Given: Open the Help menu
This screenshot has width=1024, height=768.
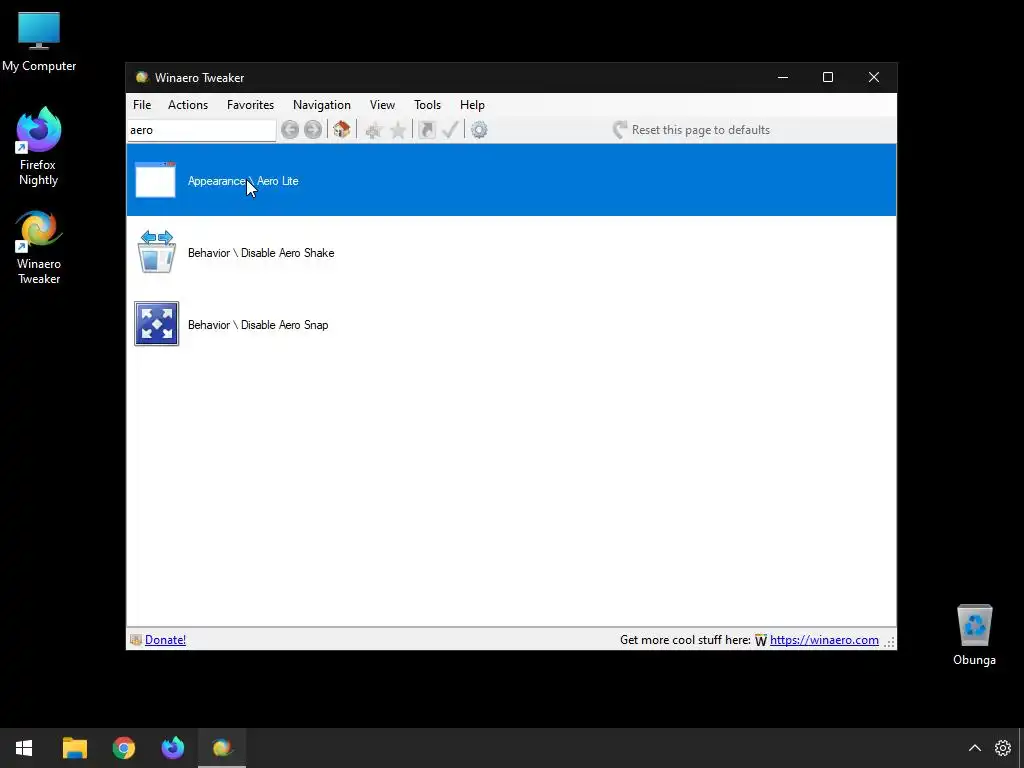Looking at the screenshot, I should coord(472,104).
